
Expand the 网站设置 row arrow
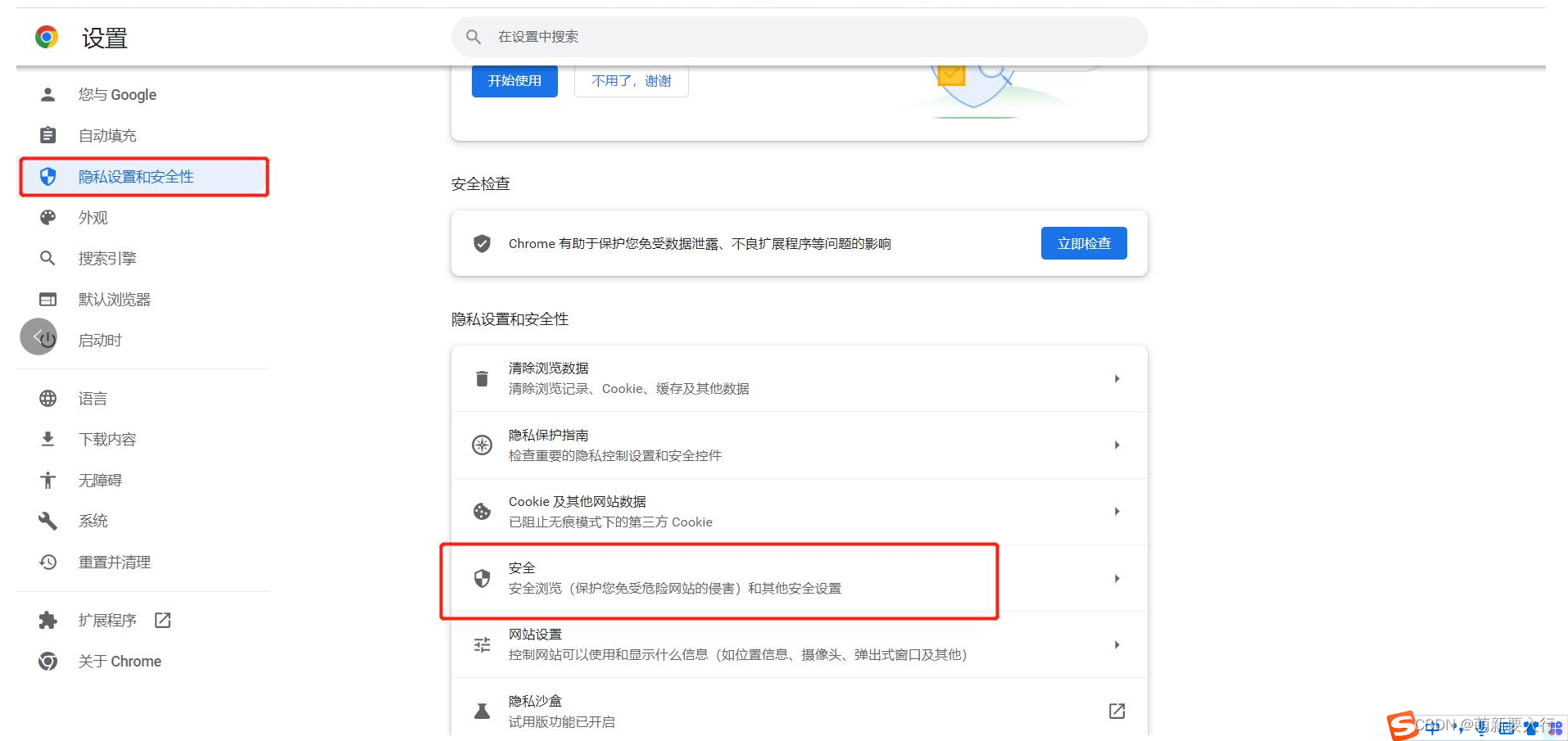(x=1117, y=645)
